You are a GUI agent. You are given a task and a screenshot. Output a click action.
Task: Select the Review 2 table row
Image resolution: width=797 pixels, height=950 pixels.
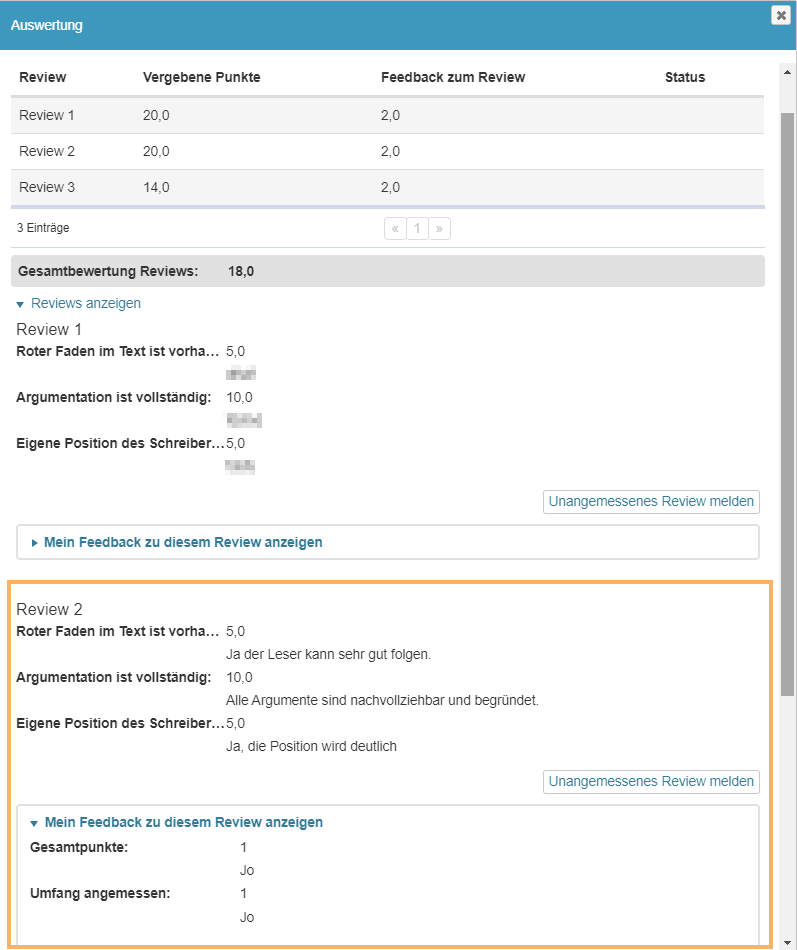(387, 151)
